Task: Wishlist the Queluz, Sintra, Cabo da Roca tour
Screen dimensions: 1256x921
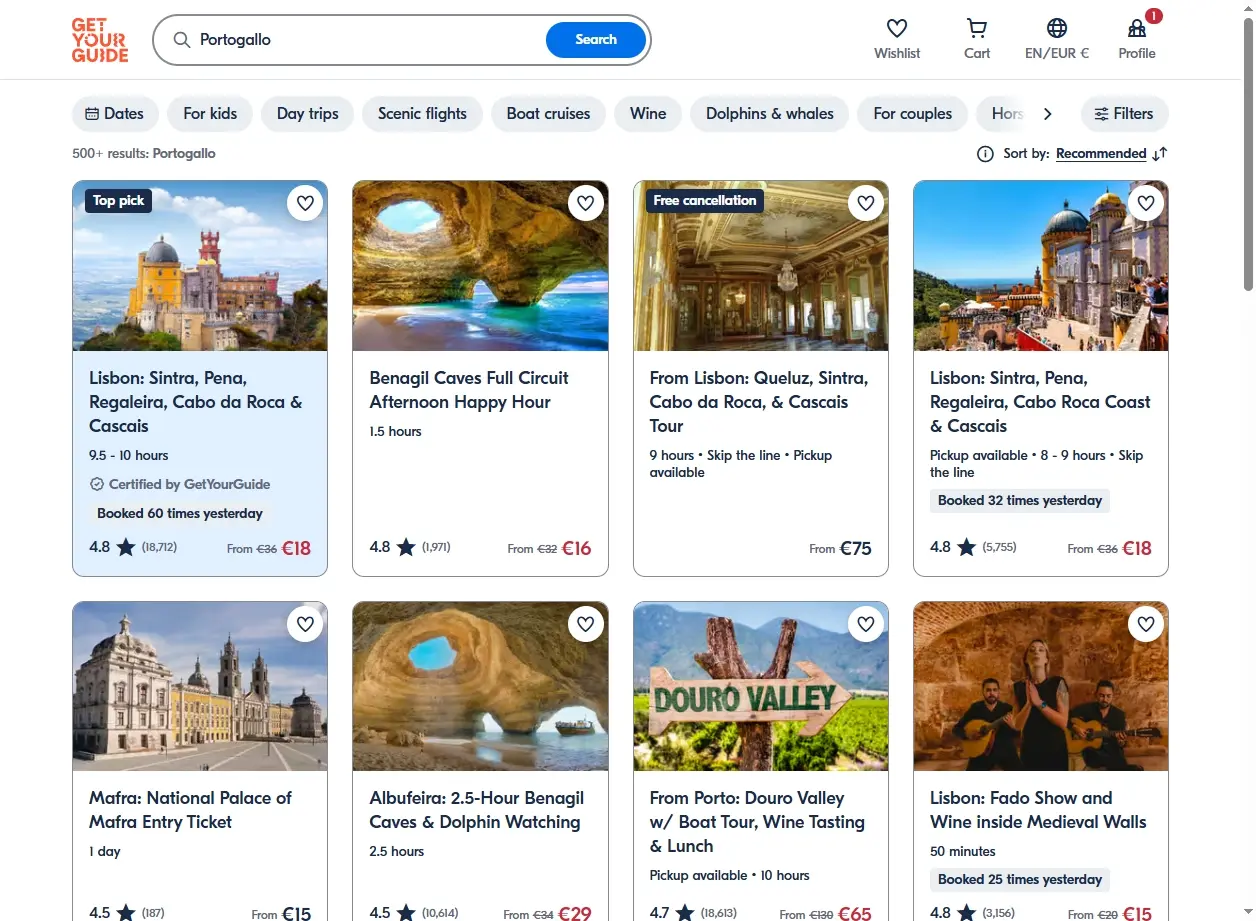Action: pos(865,203)
